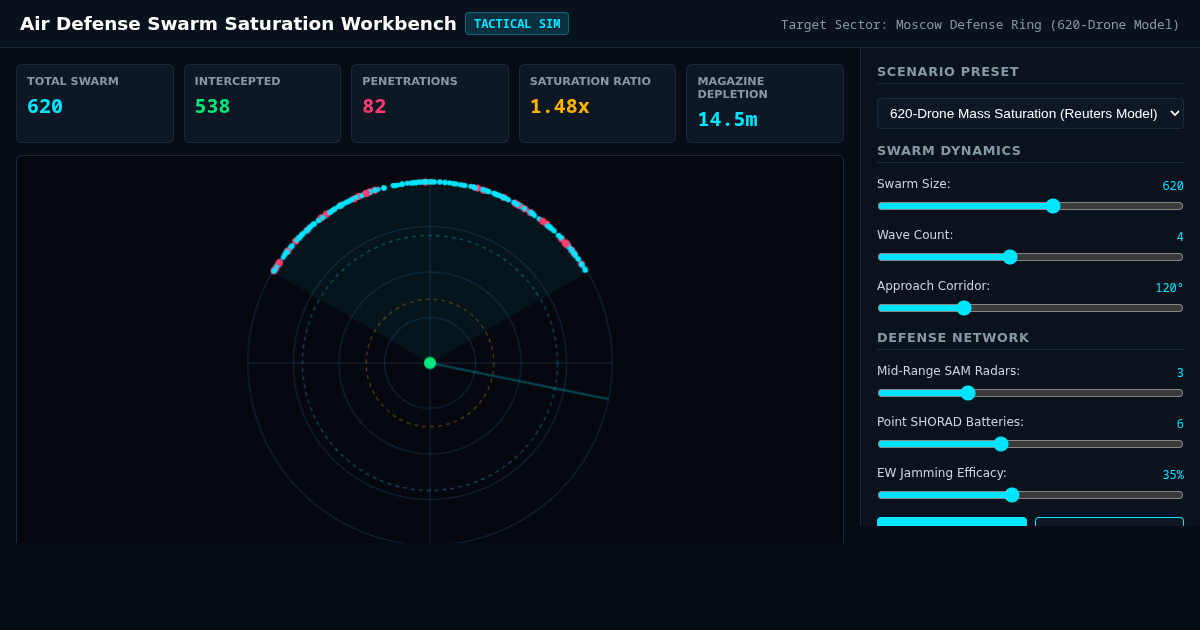Viewport: 1200px width, 630px height.
Task: Click the saturation ratio value 1.48x
Action: [560, 106]
